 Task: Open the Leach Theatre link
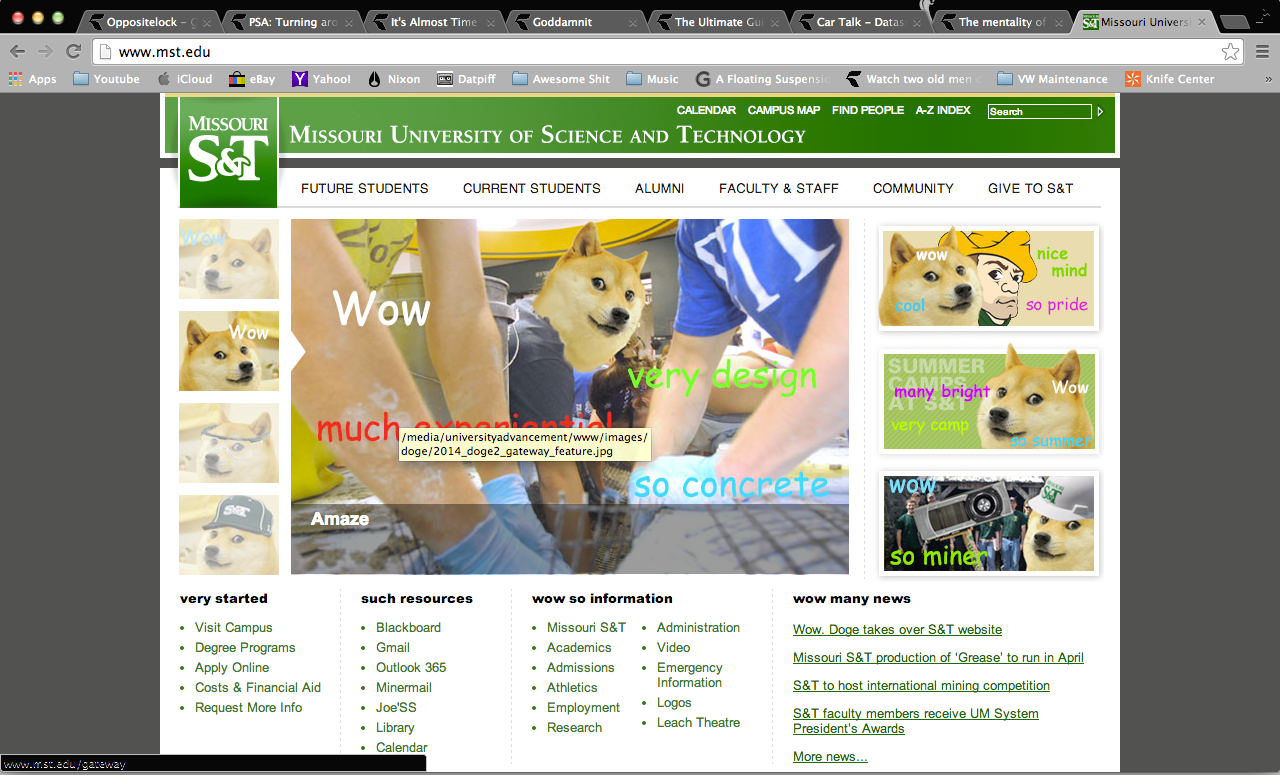[699, 723]
